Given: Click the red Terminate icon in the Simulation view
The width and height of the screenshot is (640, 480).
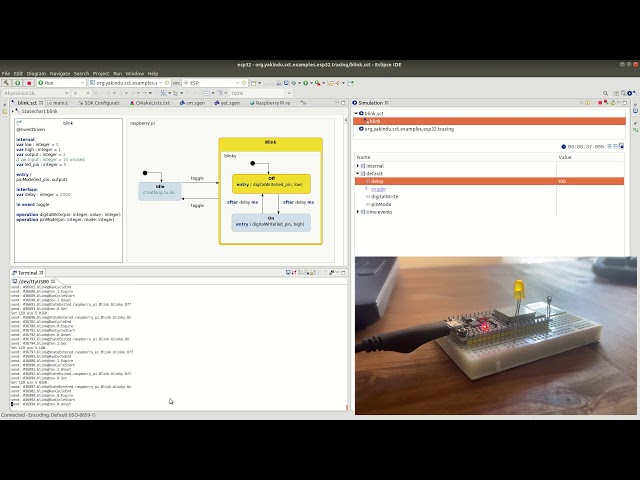Looking at the screenshot, I should click(600, 103).
